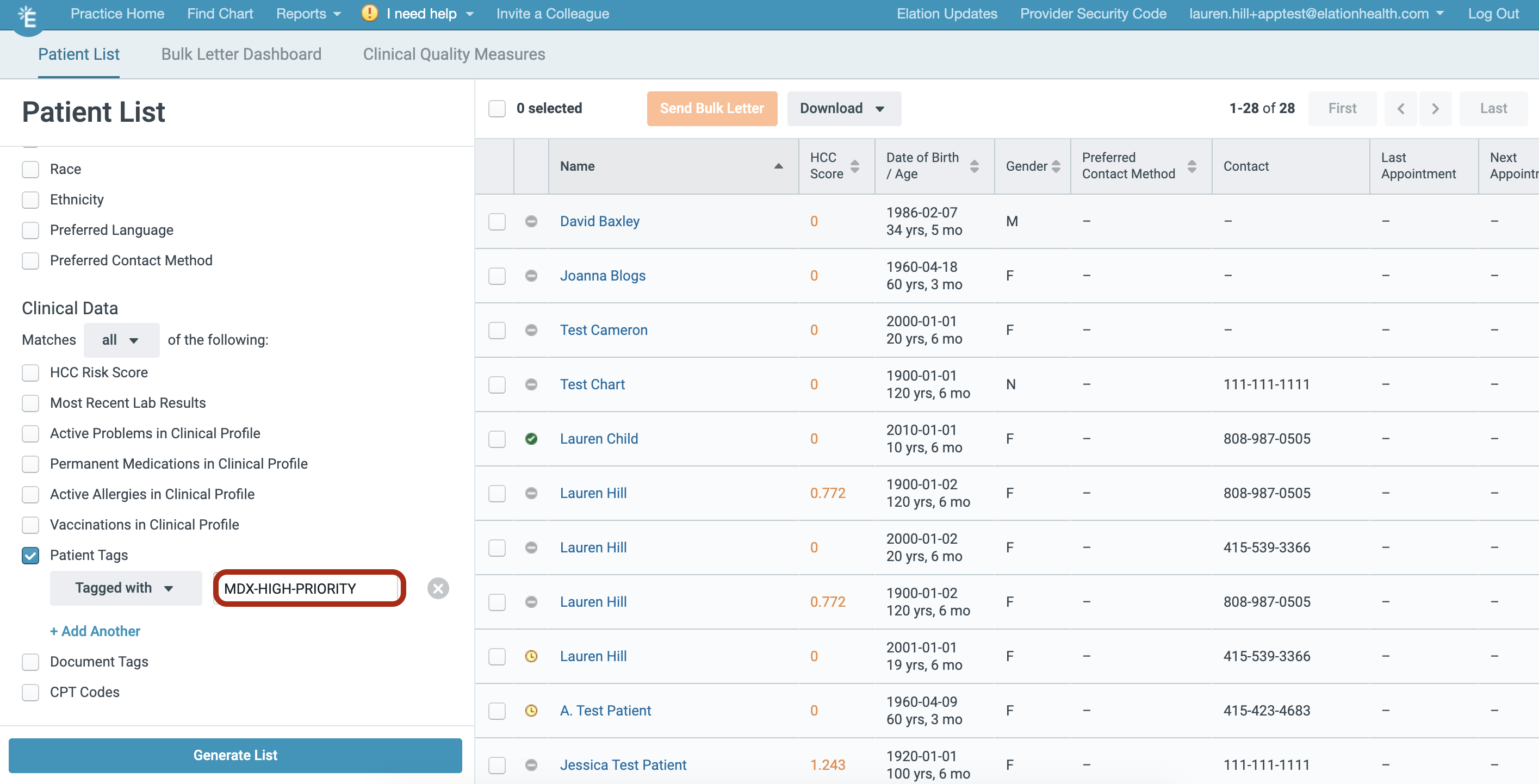This screenshot has height=784, width=1539.
Task: Click clock status icon for A. Test Patient
Action: (x=531, y=711)
